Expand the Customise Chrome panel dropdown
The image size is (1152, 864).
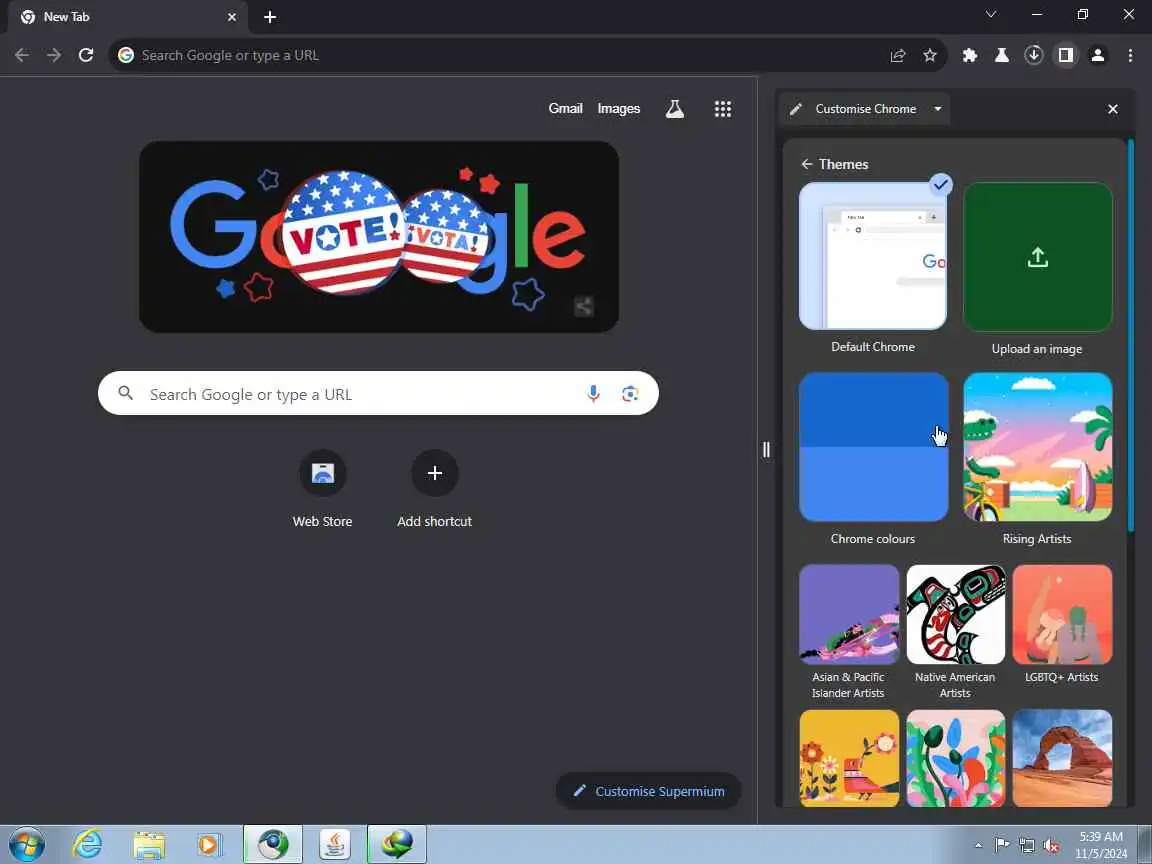pos(937,109)
